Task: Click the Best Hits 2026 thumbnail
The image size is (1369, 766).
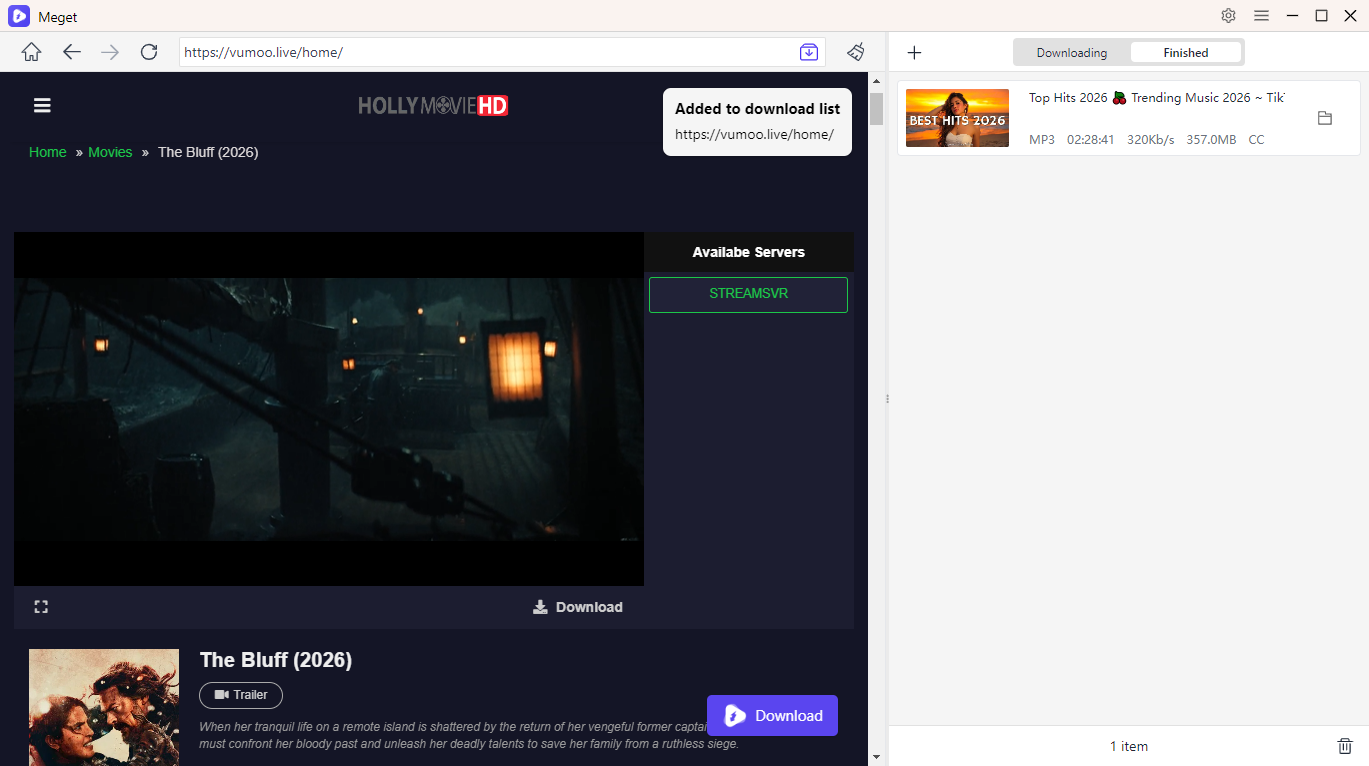Action: pyautogui.click(x=957, y=118)
